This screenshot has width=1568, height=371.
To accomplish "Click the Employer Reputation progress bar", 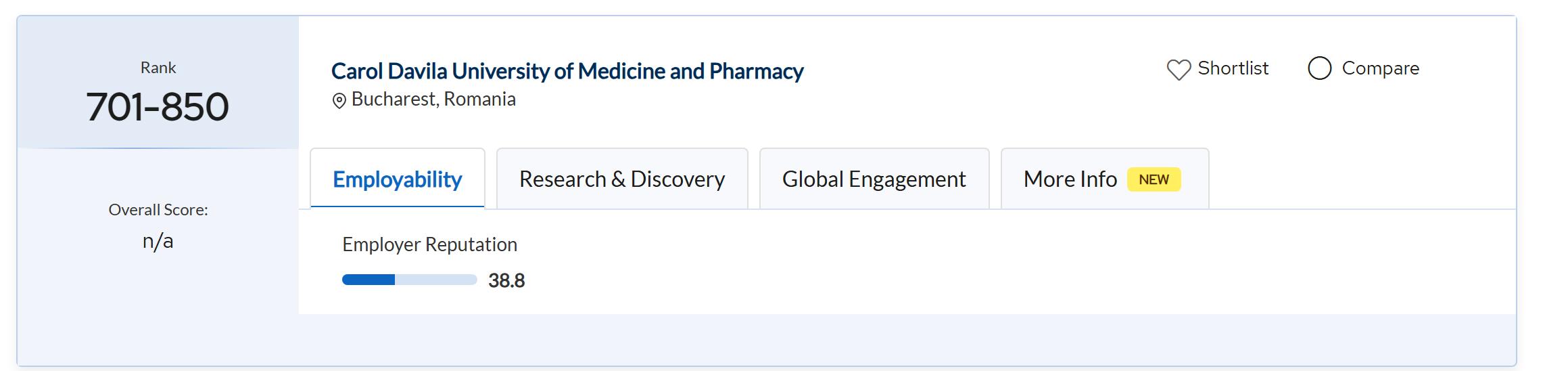I will [409, 280].
